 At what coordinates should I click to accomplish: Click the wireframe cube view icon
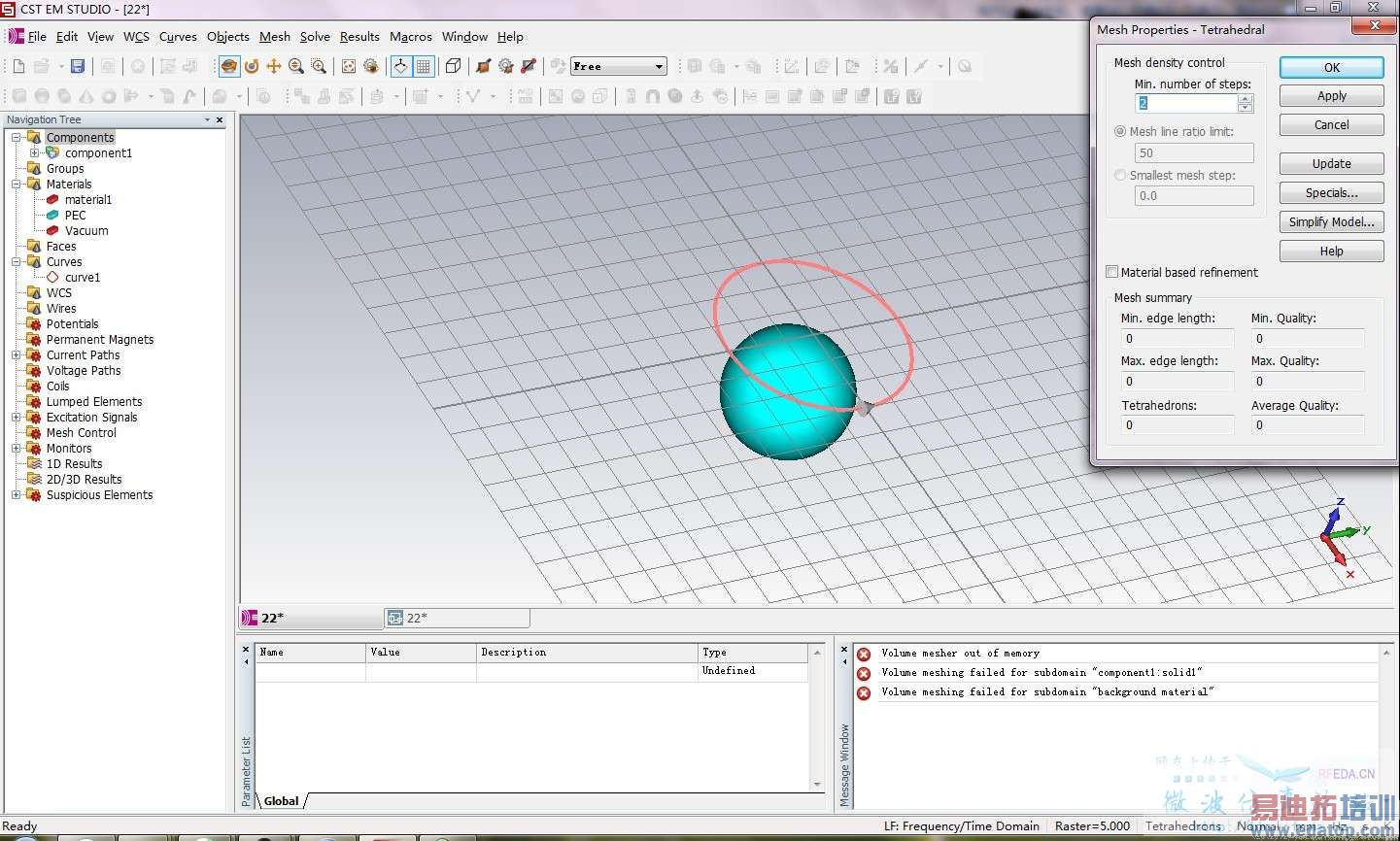tap(453, 66)
